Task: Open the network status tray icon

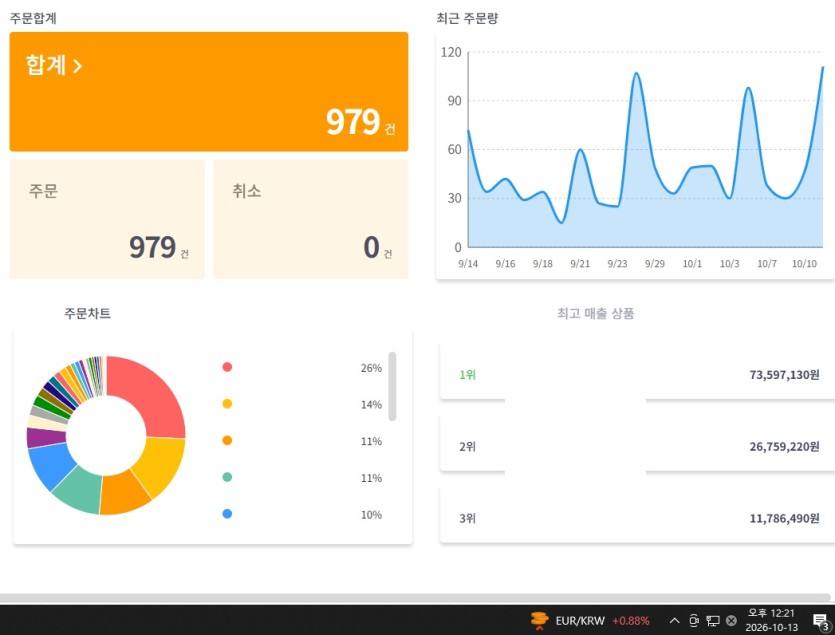Action: coord(713,621)
